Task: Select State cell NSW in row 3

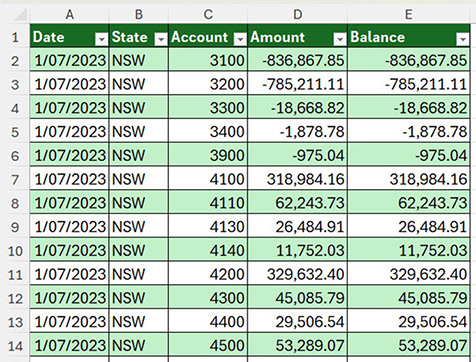Action: [139, 84]
